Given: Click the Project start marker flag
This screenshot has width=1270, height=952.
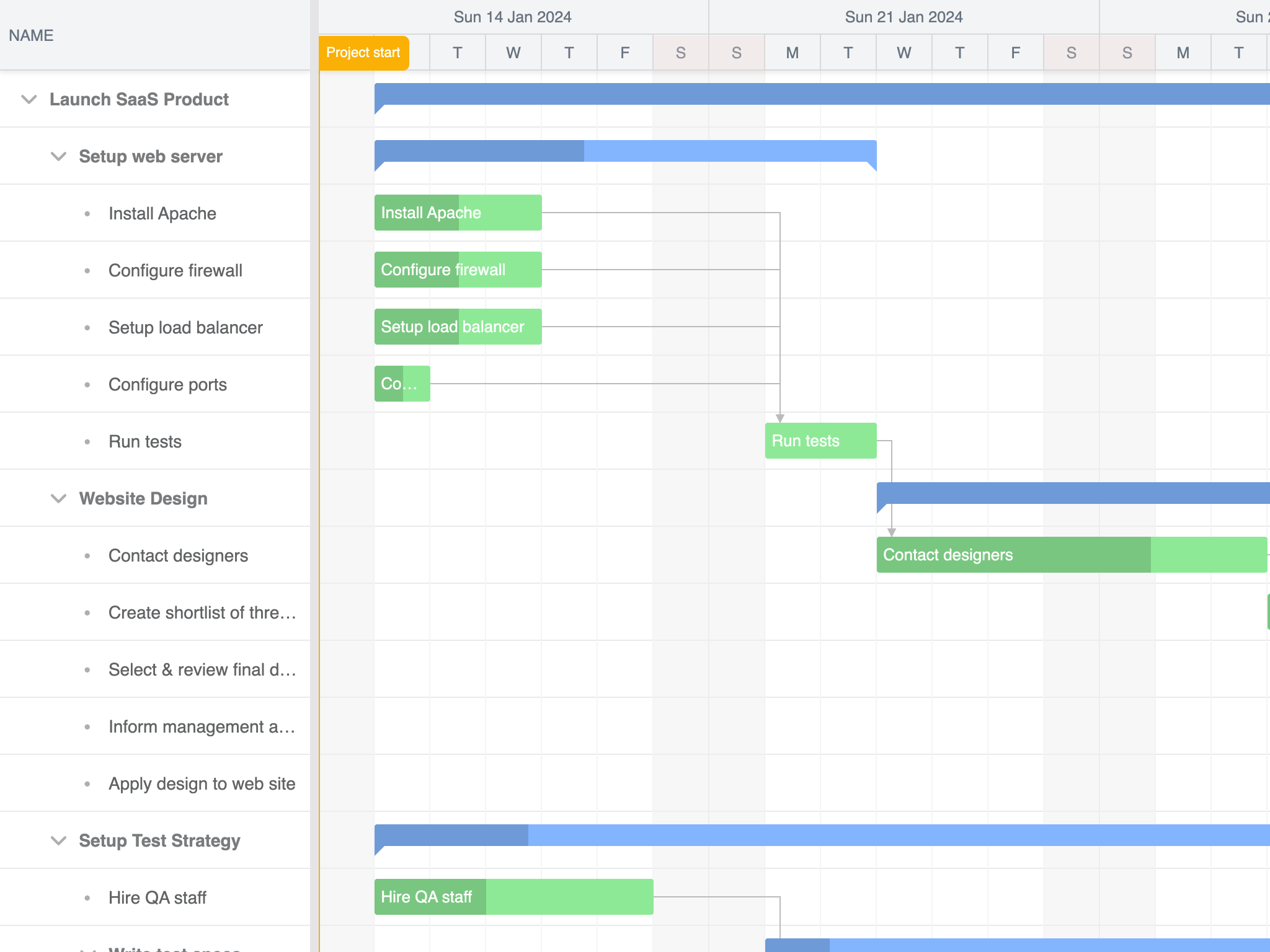Looking at the screenshot, I should click(363, 53).
